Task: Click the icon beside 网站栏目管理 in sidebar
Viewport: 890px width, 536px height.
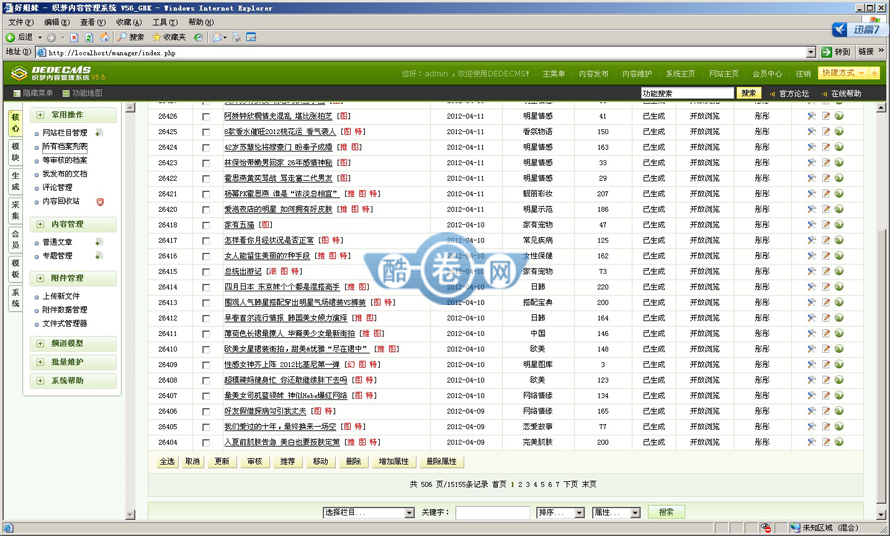Action: (x=99, y=132)
